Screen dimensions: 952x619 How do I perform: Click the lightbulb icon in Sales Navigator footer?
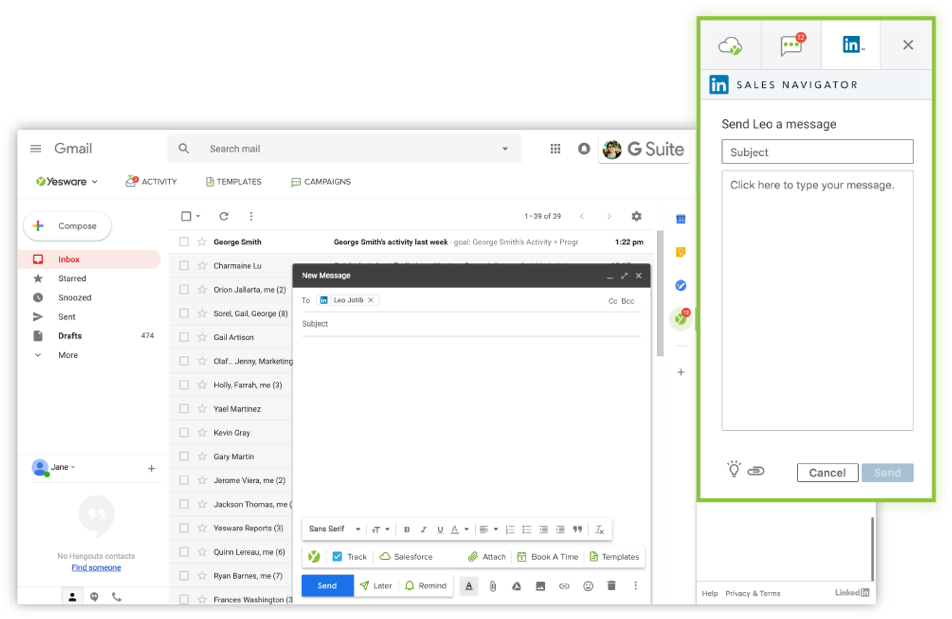(735, 470)
